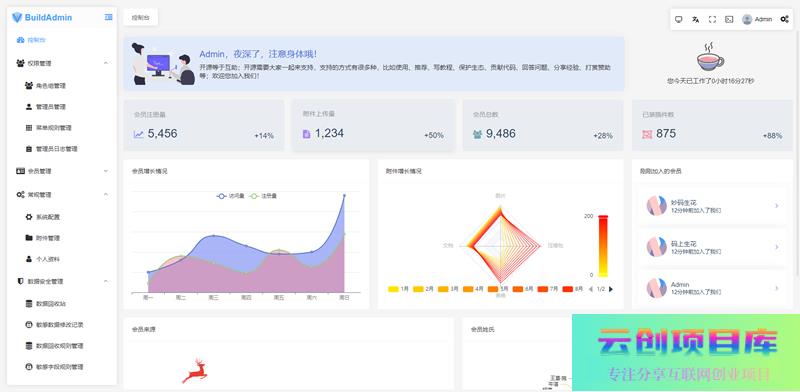This screenshot has height=392, width=800.
Task: Click the 会员总数 users icon beside 9,486
Action: point(477,135)
